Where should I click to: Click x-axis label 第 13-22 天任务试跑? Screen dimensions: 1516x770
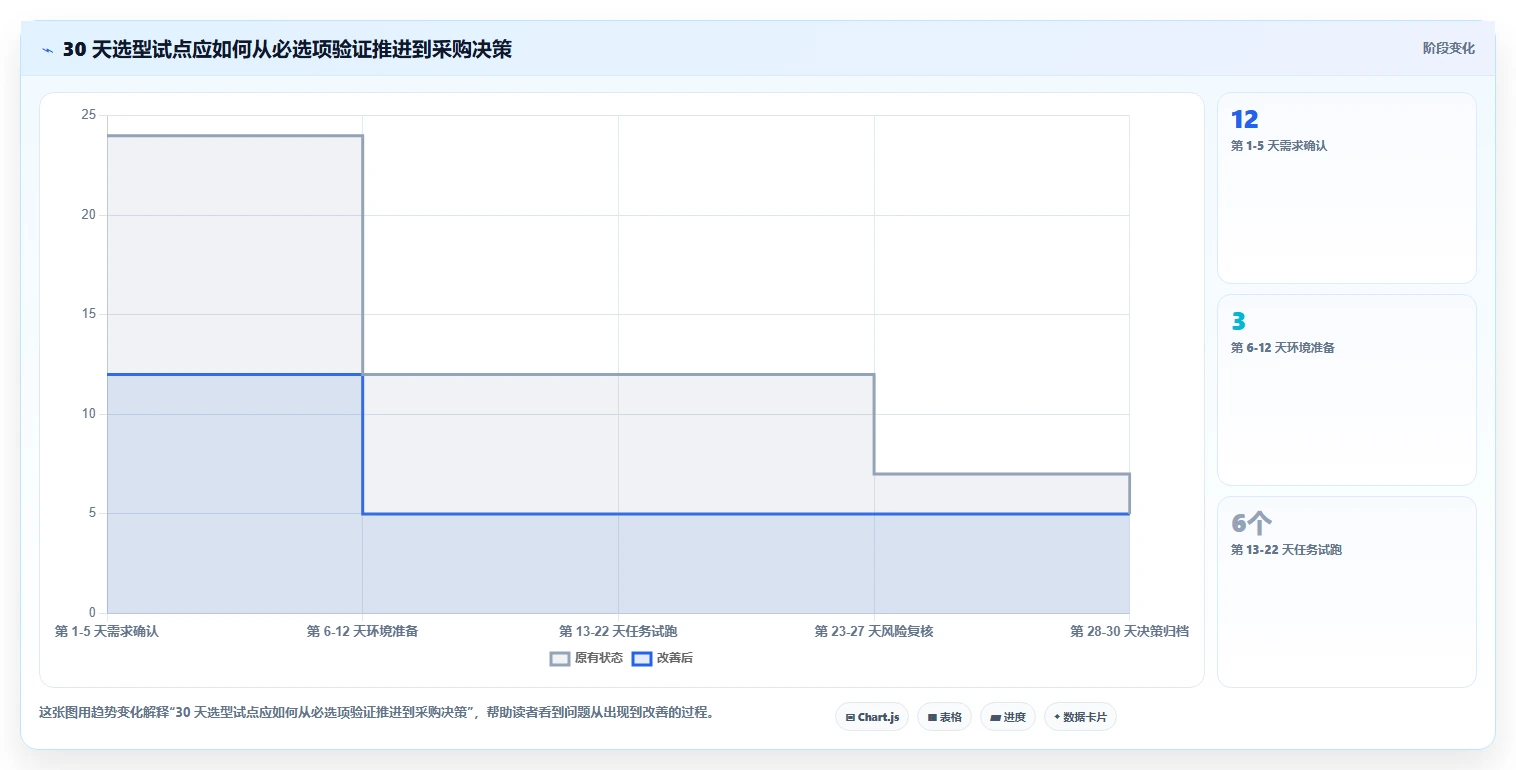click(x=618, y=631)
